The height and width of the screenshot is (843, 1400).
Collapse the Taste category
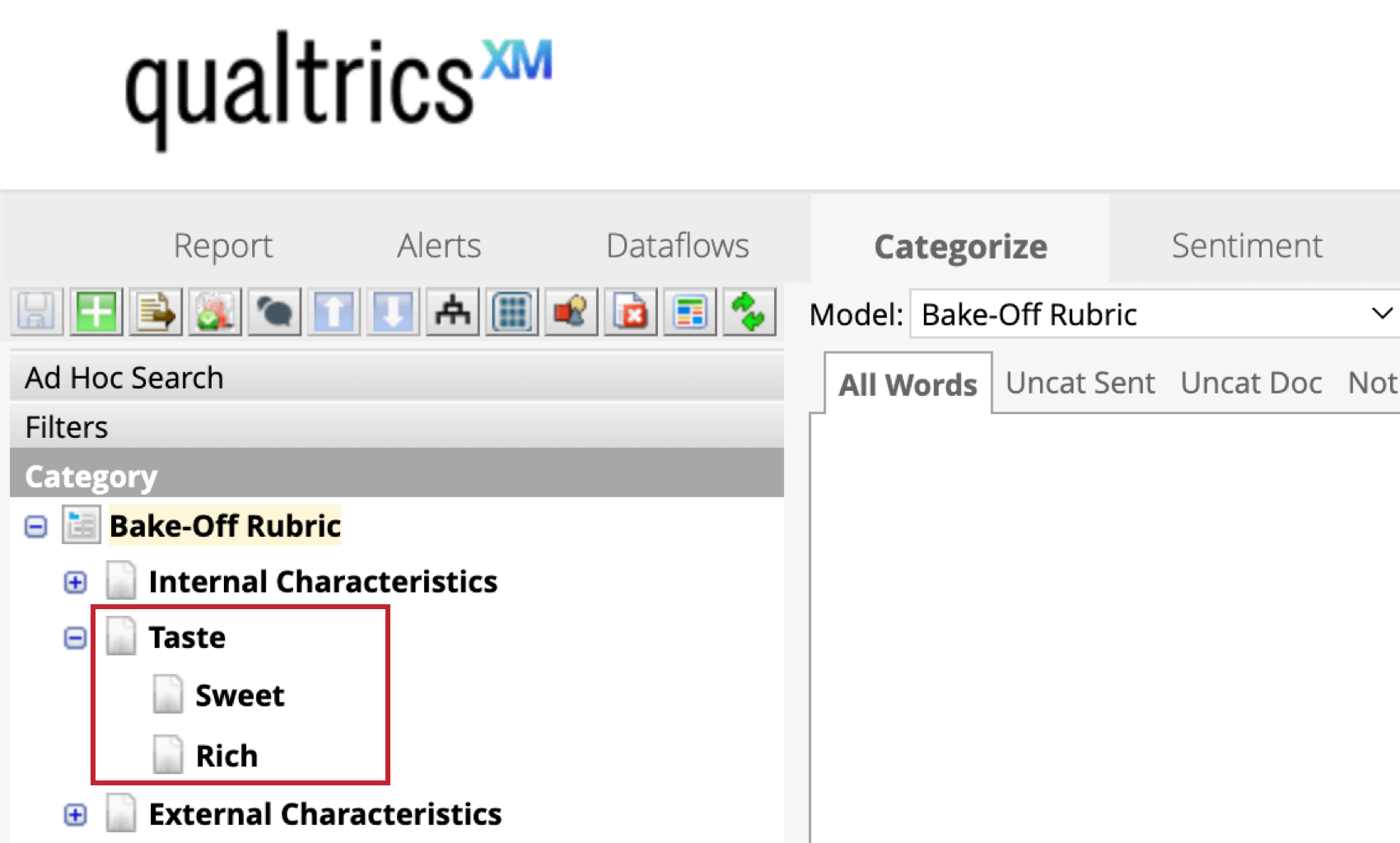tap(75, 637)
